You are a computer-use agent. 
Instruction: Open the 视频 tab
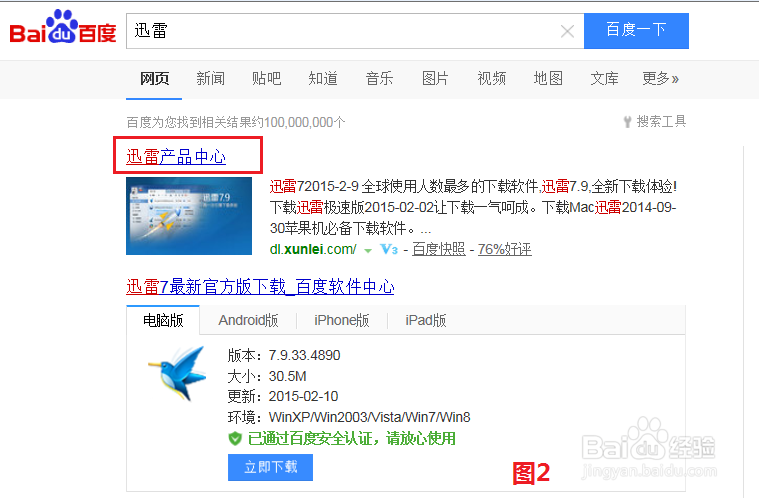point(491,78)
